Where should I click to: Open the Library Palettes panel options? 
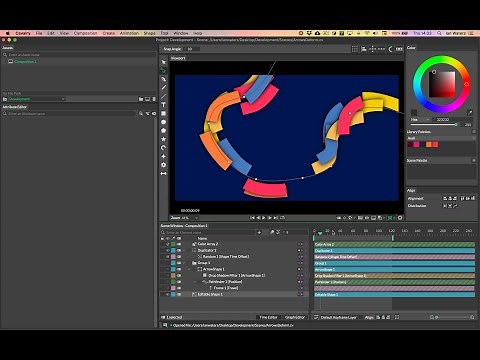[474, 132]
